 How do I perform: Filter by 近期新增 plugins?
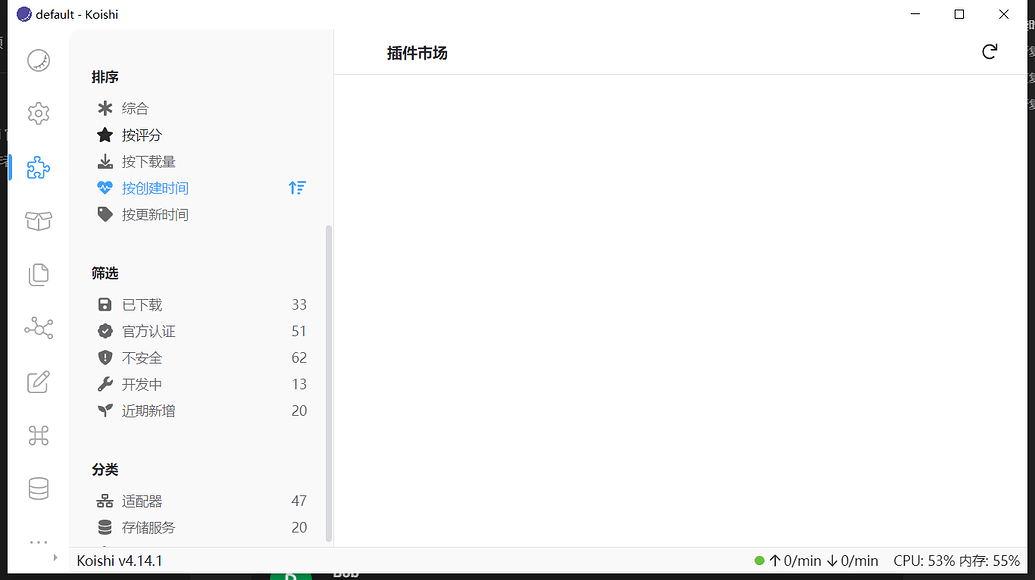(148, 411)
